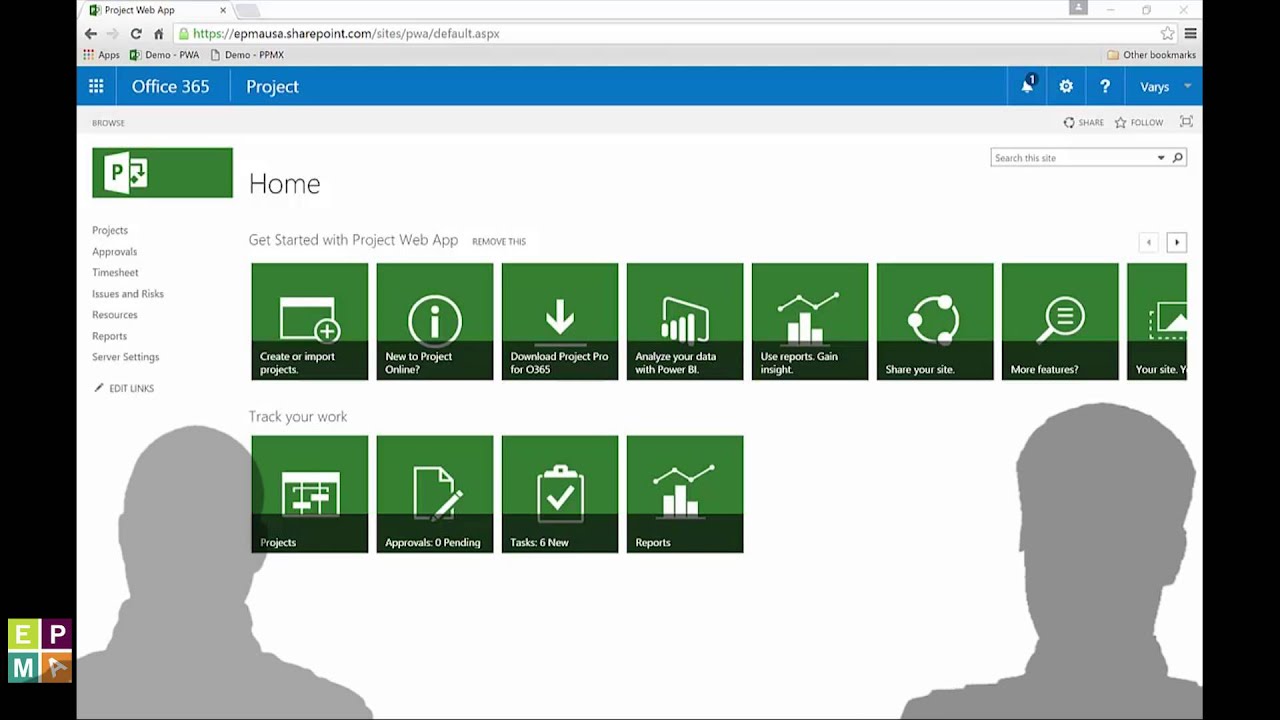This screenshot has height=720, width=1280.
Task: Click the browser address bar URL
Action: [346, 33]
